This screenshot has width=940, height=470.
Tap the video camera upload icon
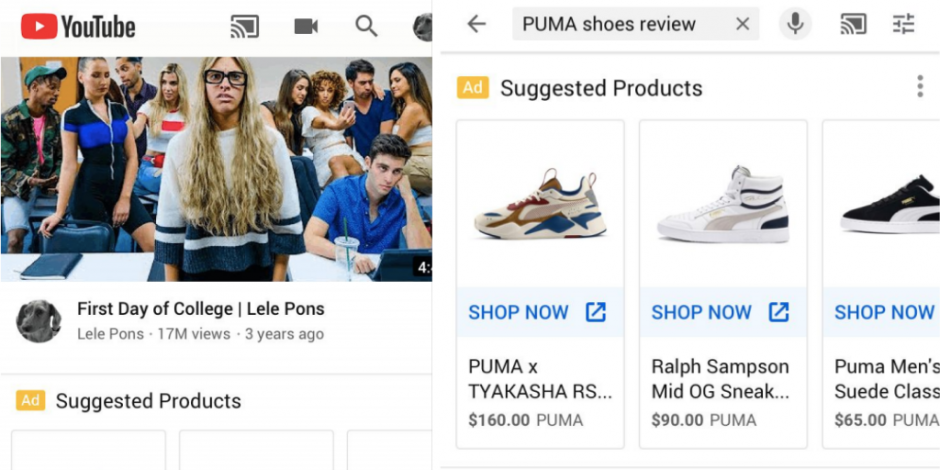click(x=306, y=26)
